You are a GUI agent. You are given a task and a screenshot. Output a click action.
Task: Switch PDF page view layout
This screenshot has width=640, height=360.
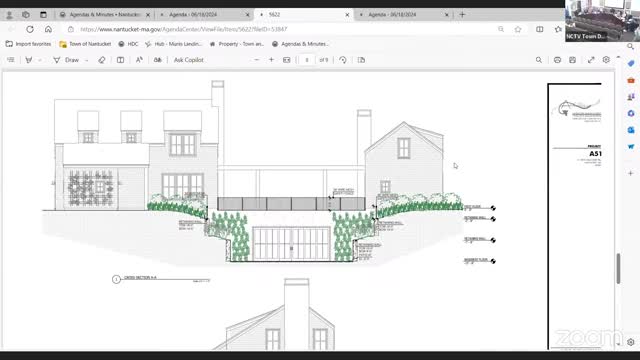pyautogui.click(x=120, y=60)
